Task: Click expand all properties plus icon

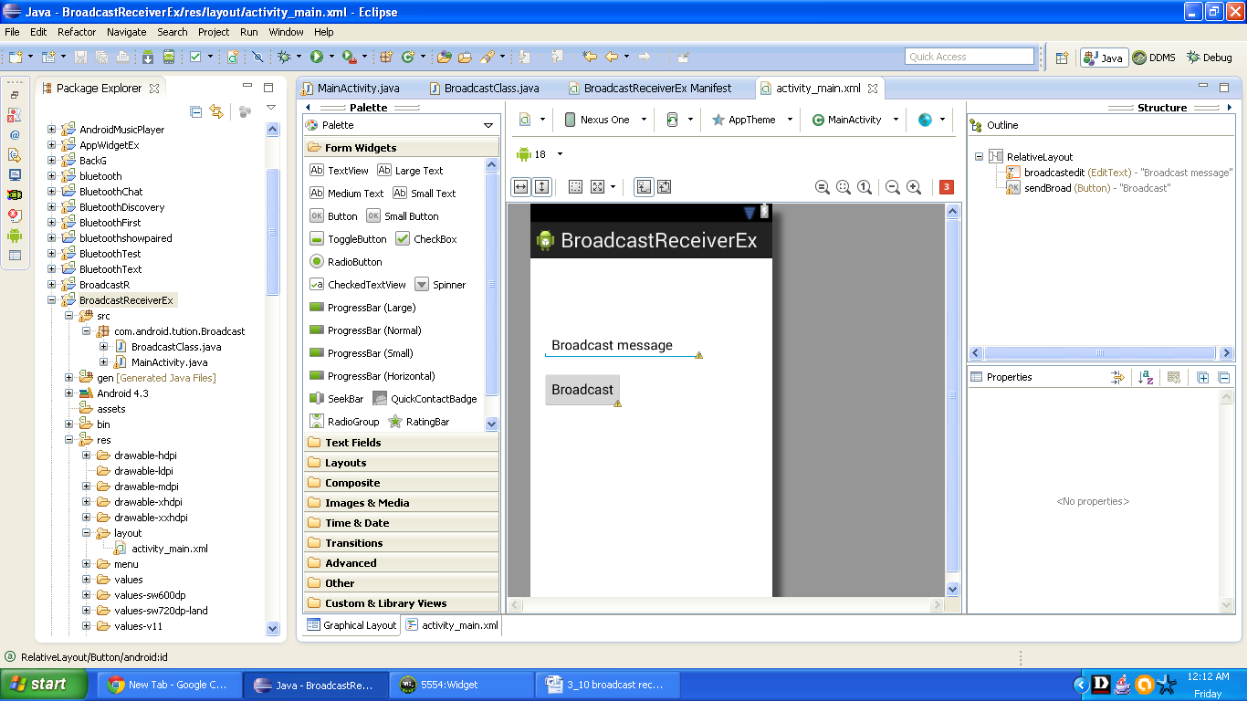Action: 1203,377
